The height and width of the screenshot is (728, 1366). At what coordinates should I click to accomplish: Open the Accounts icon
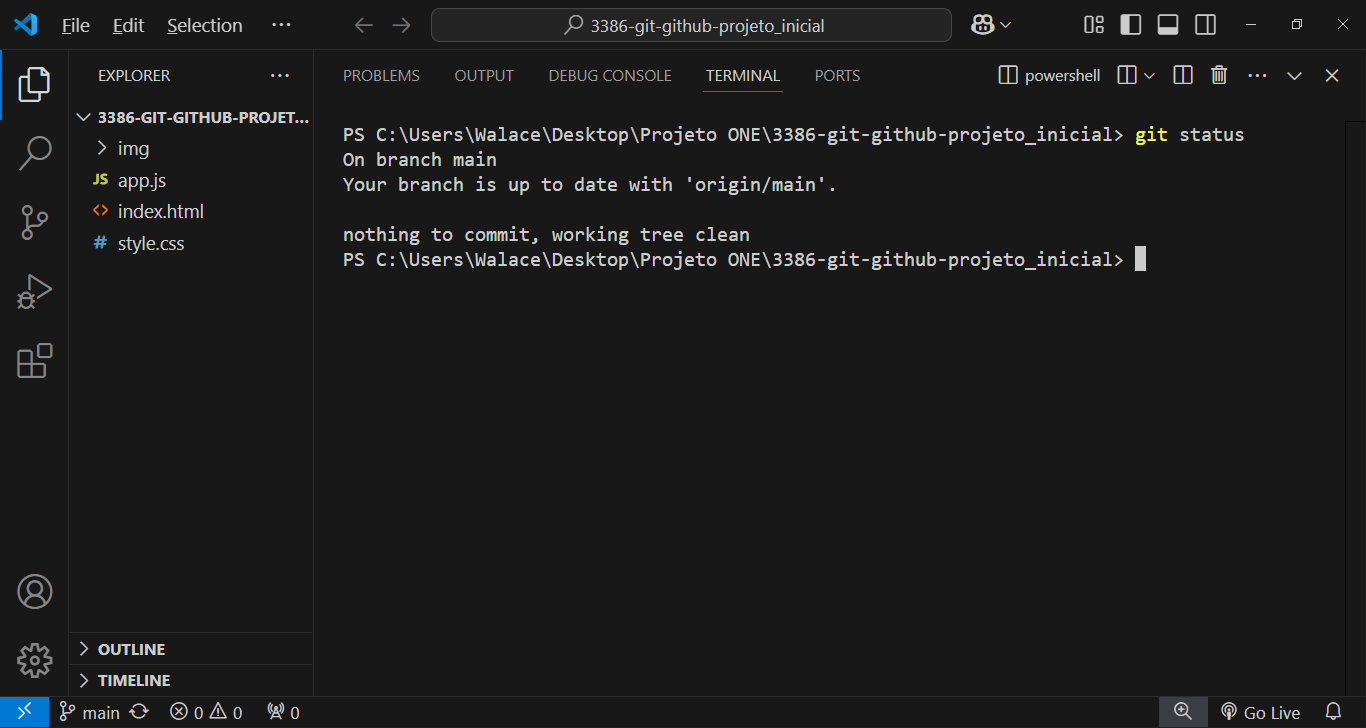point(34,592)
